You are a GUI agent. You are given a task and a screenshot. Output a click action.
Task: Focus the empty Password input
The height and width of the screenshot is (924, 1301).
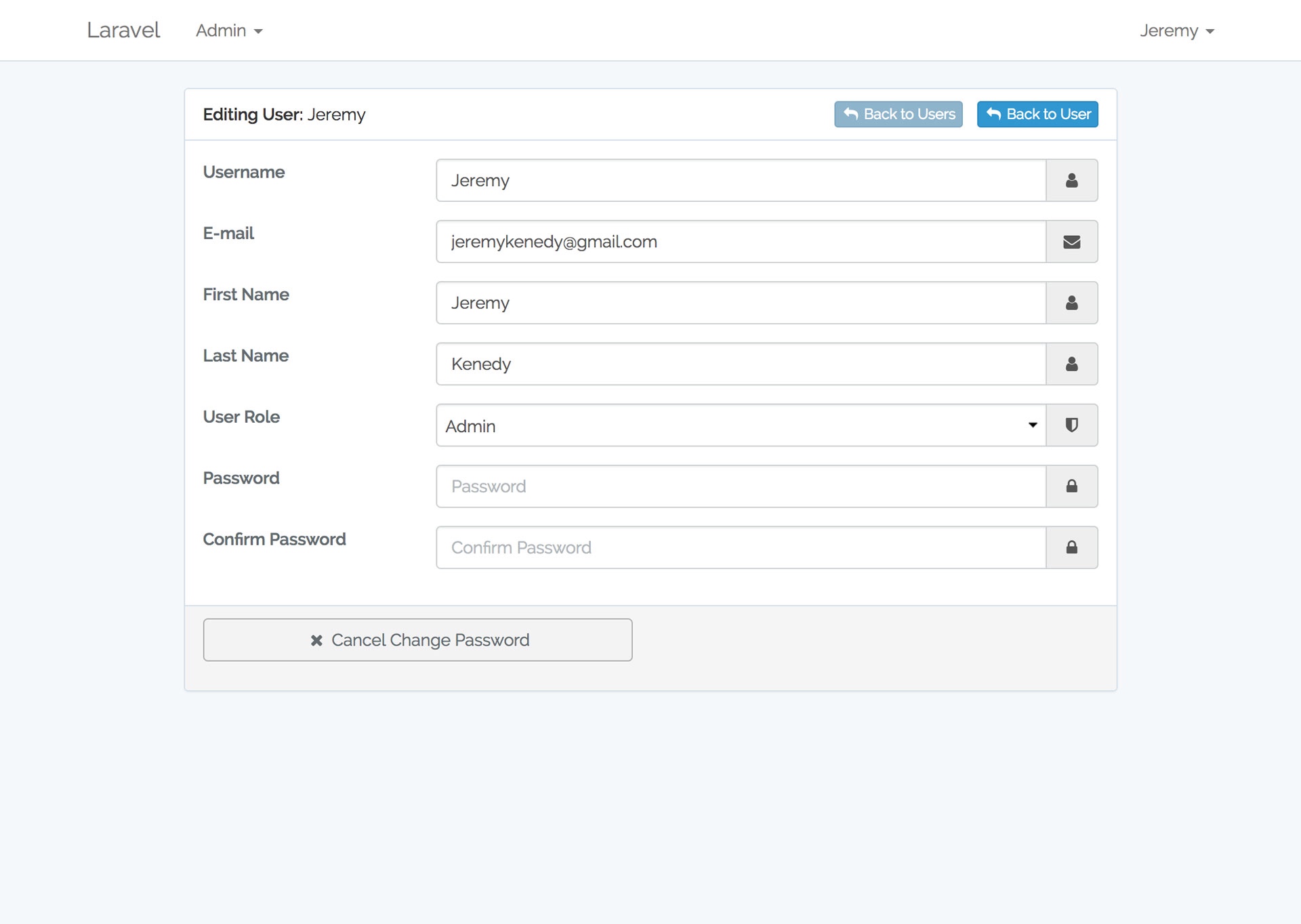(x=741, y=486)
